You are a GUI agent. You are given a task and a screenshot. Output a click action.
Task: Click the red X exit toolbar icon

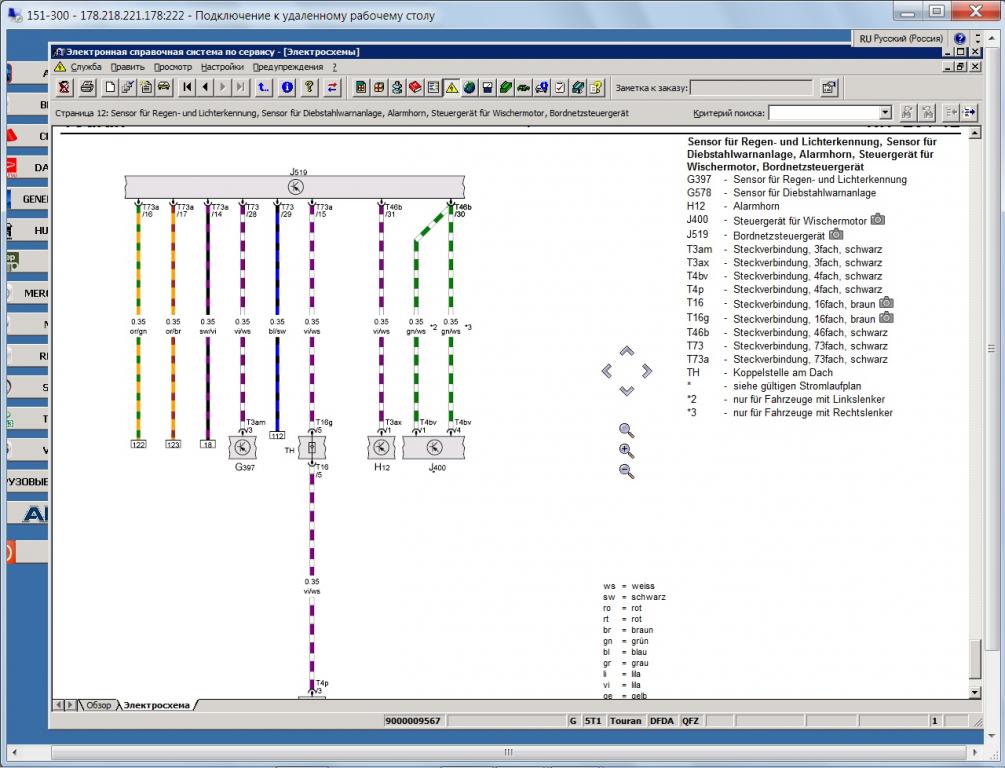click(x=64, y=87)
